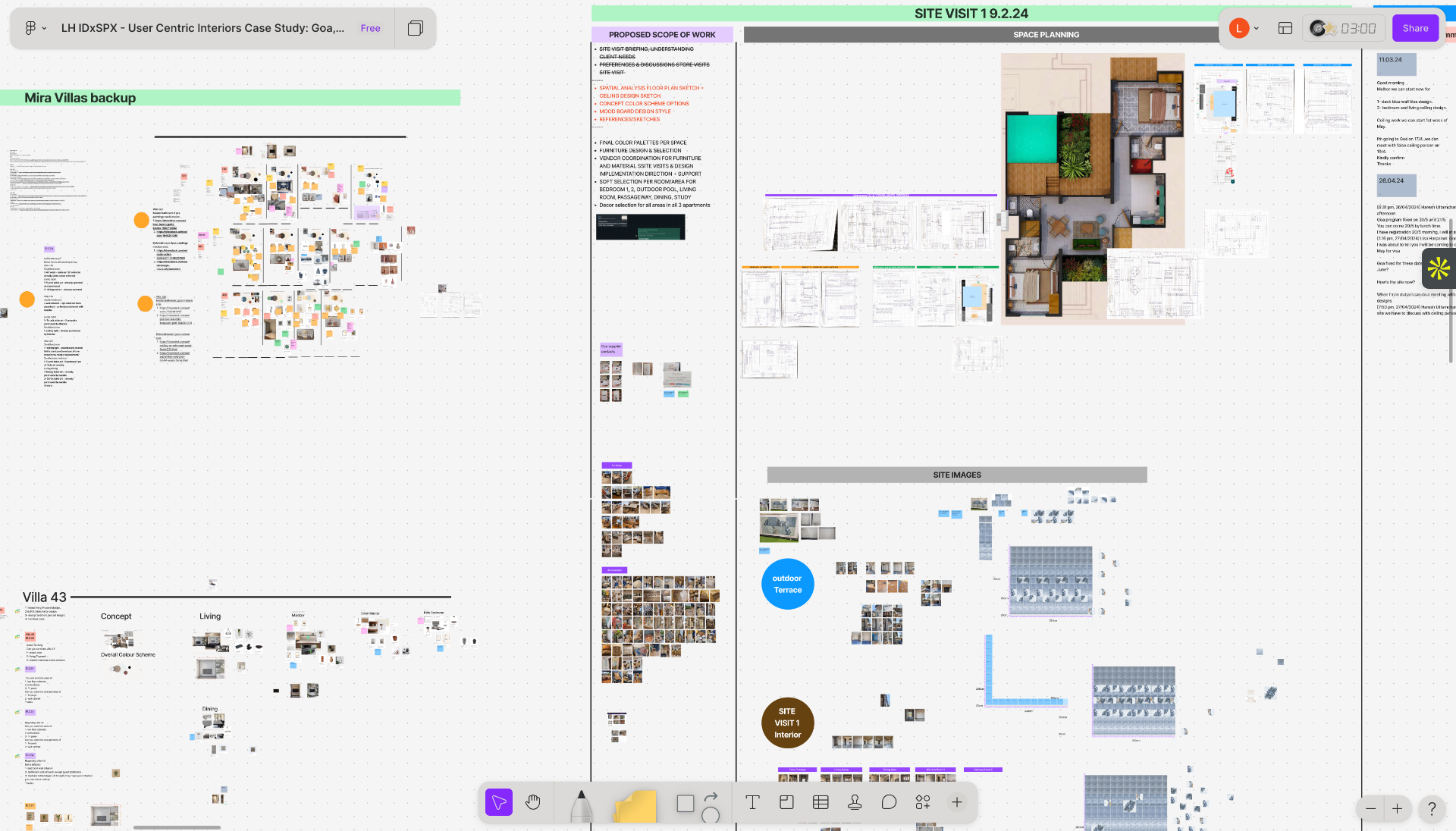
Task: Switch to the Hand tool
Action: (533, 802)
